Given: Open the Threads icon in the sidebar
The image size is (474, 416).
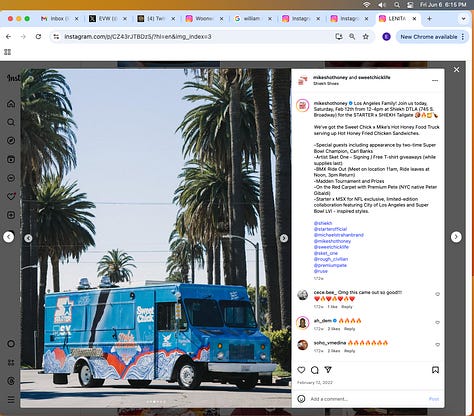Looking at the screenshot, I should pyautogui.click(x=11, y=381).
